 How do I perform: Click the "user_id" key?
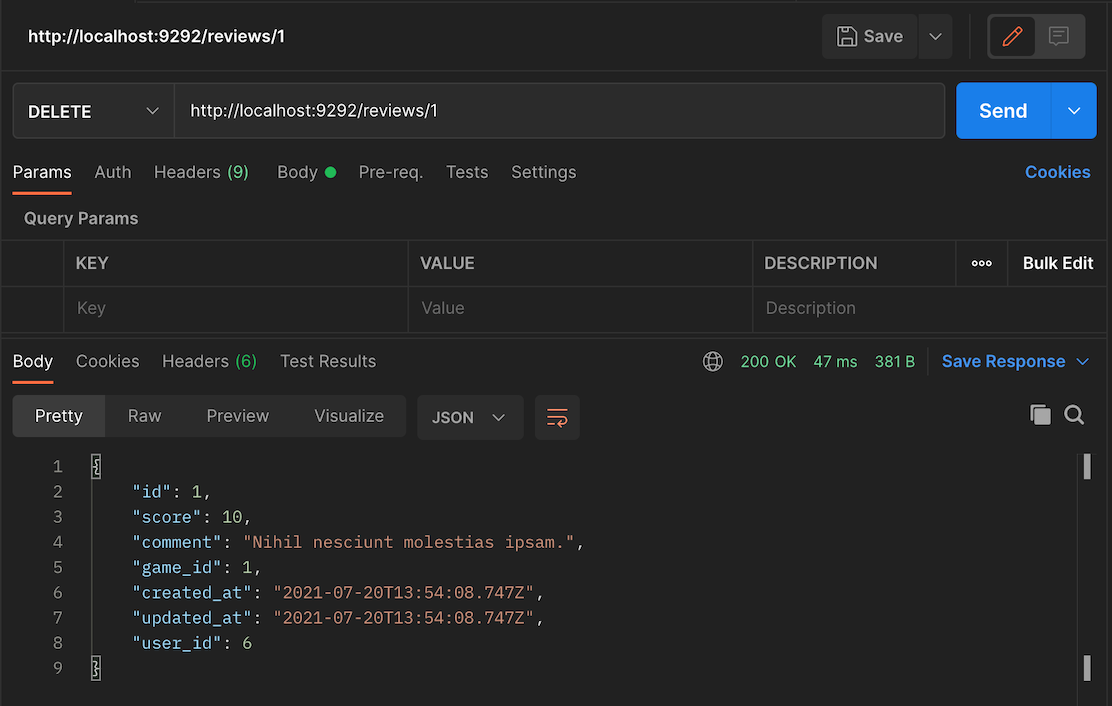coord(177,643)
